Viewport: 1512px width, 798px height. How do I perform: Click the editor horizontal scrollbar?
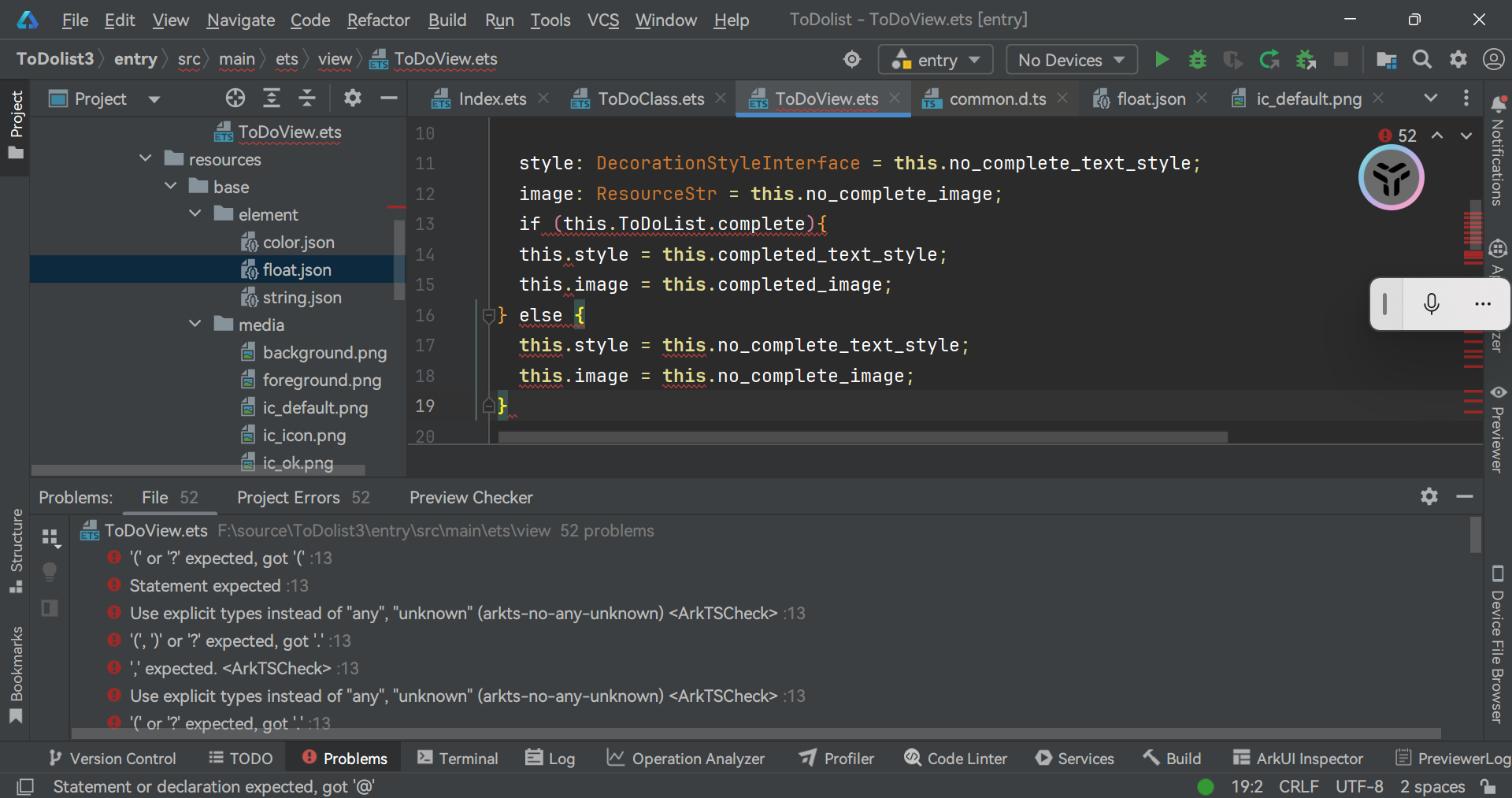pos(862,436)
